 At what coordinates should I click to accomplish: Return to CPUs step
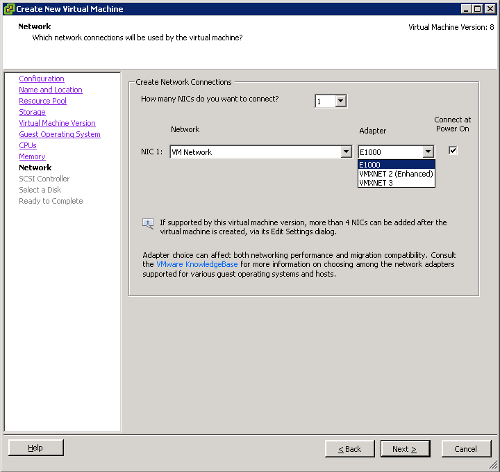click(x=27, y=145)
